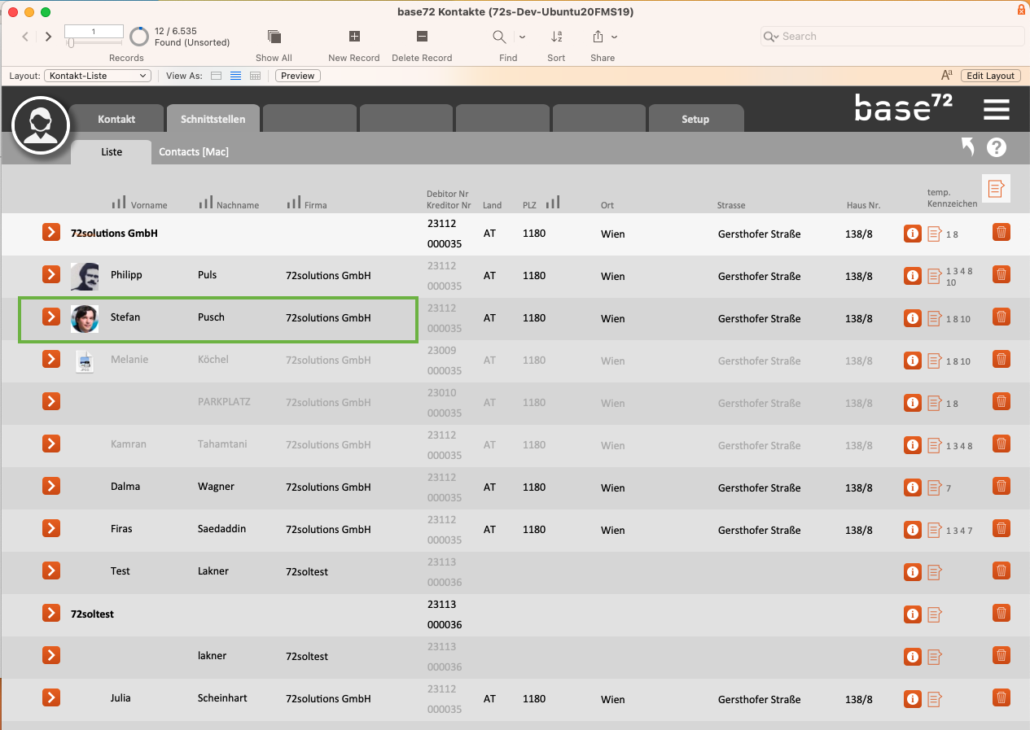This screenshot has height=730, width=1030.
Task: Delete the PARKPLATZ contact row
Action: coord(1001,401)
